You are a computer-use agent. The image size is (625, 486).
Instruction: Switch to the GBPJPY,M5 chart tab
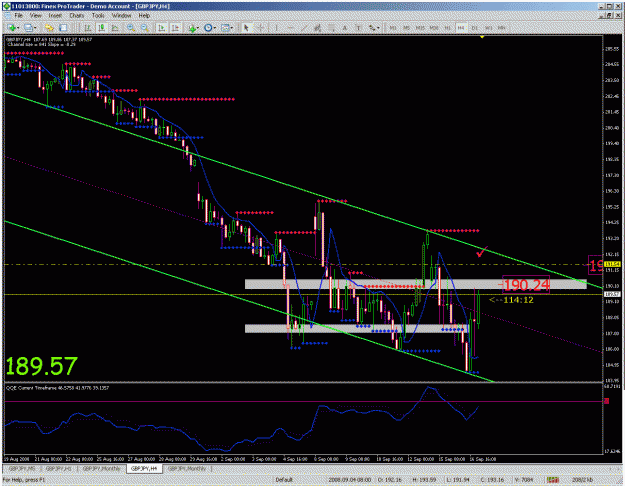pos(23,469)
